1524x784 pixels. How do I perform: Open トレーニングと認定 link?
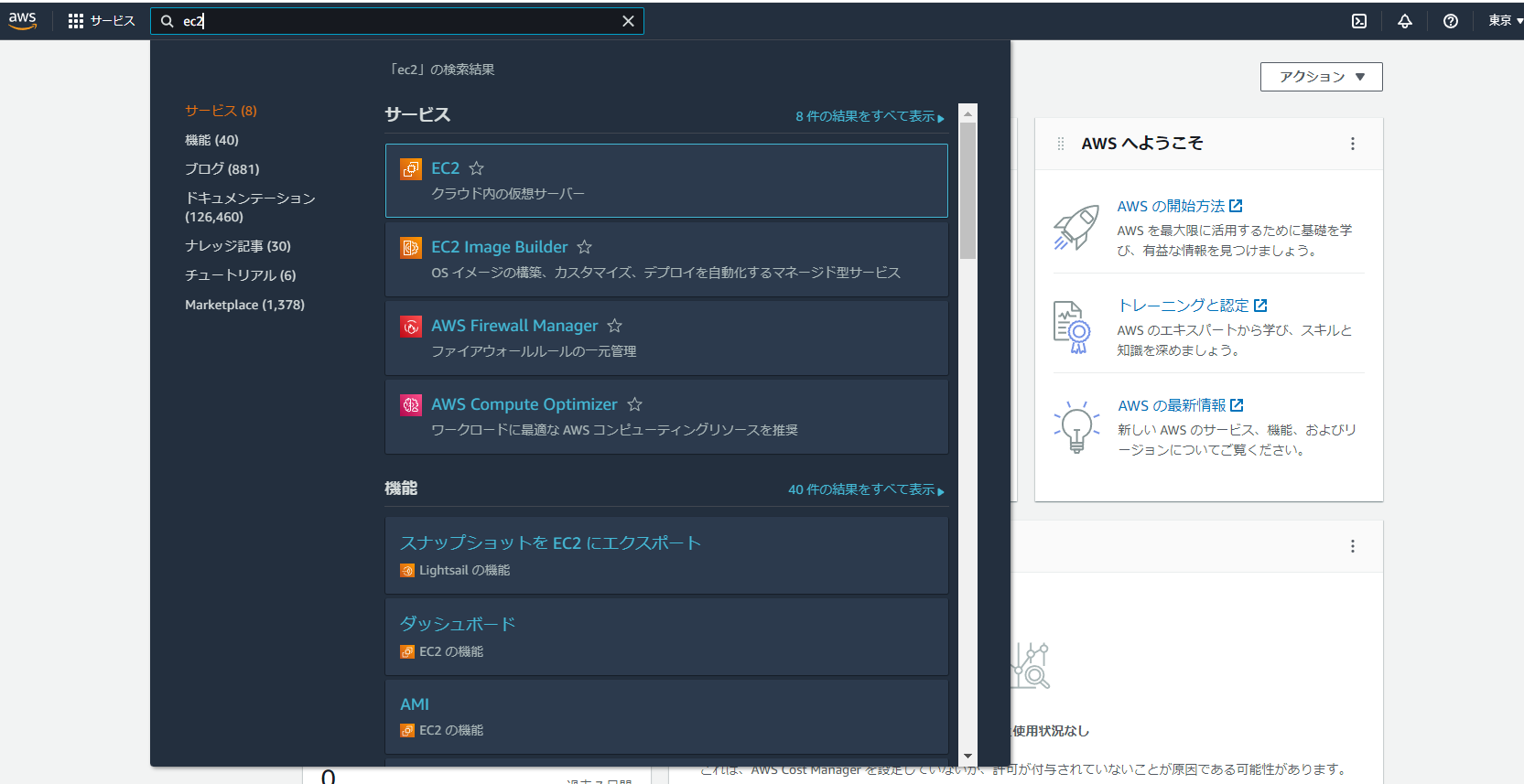(1183, 306)
